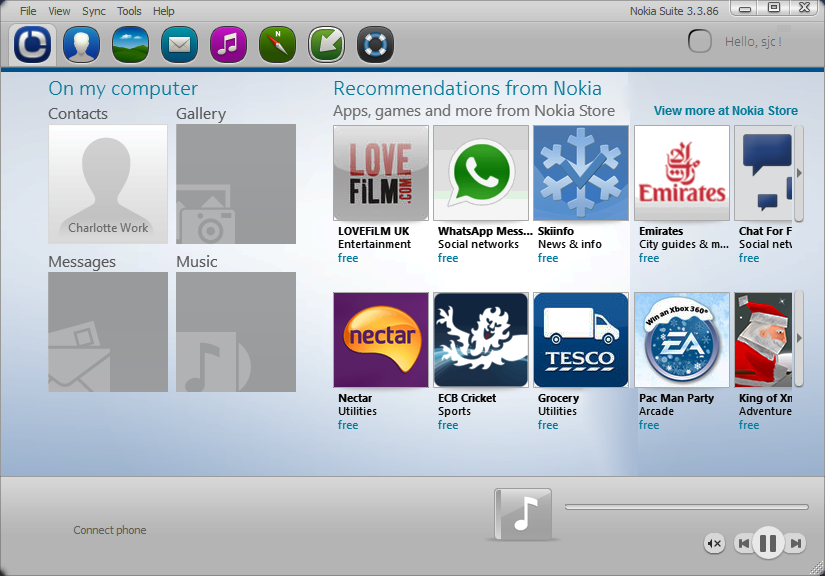This screenshot has height=576, width=825.
Task: Open the Emirates app tile
Action: pyautogui.click(x=682, y=173)
